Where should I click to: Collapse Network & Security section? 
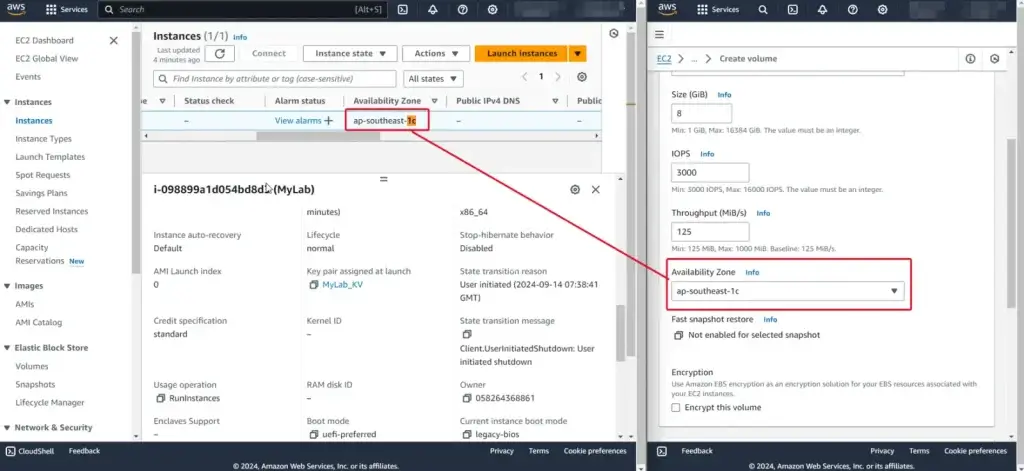pyautogui.click(x=7, y=428)
